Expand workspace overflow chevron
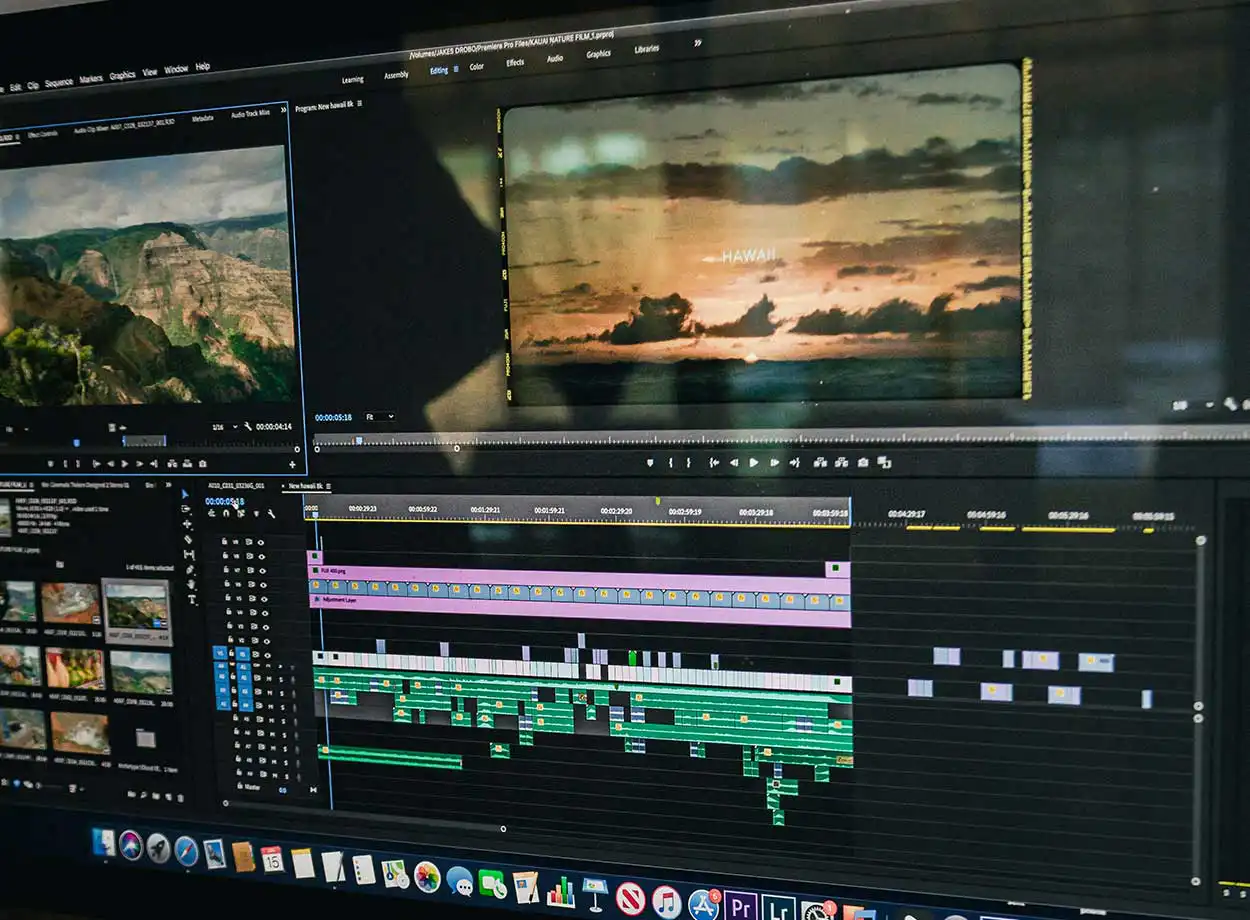 (697, 43)
